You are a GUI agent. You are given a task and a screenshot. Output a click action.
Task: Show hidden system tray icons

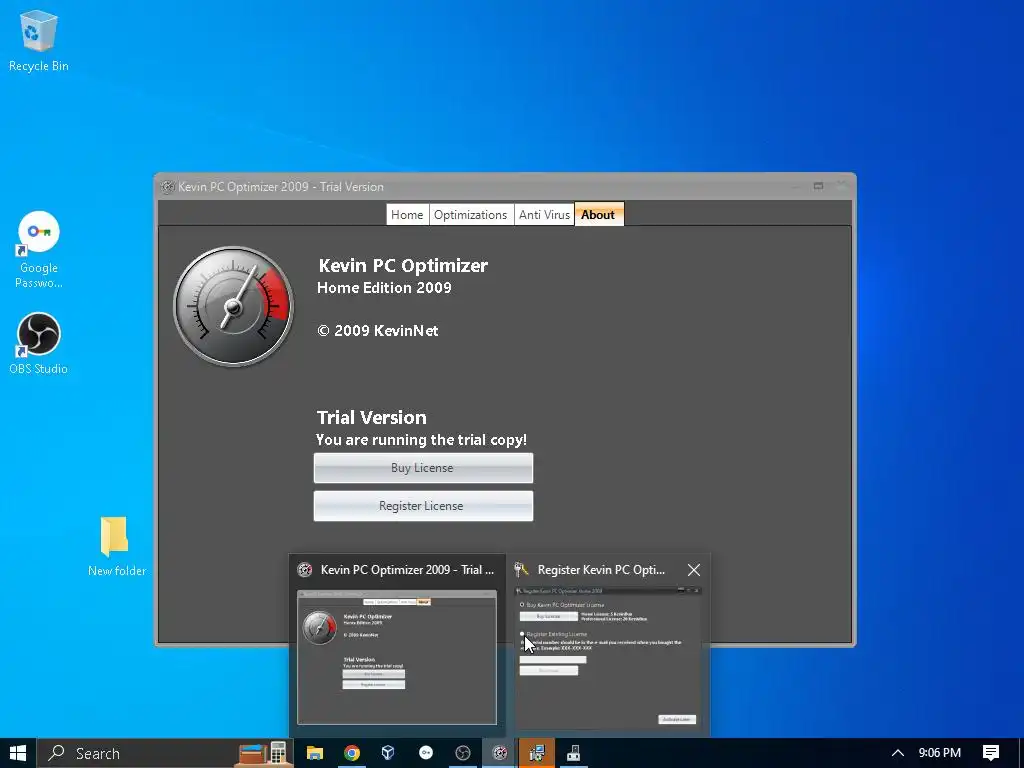(x=898, y=753)
